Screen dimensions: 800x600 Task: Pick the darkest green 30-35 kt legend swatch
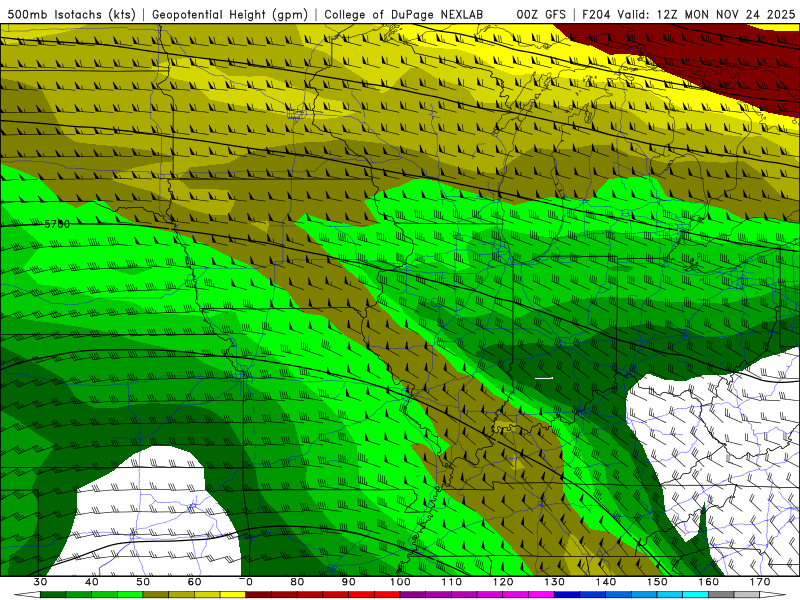pyautogui.click(x=53, y=594)
